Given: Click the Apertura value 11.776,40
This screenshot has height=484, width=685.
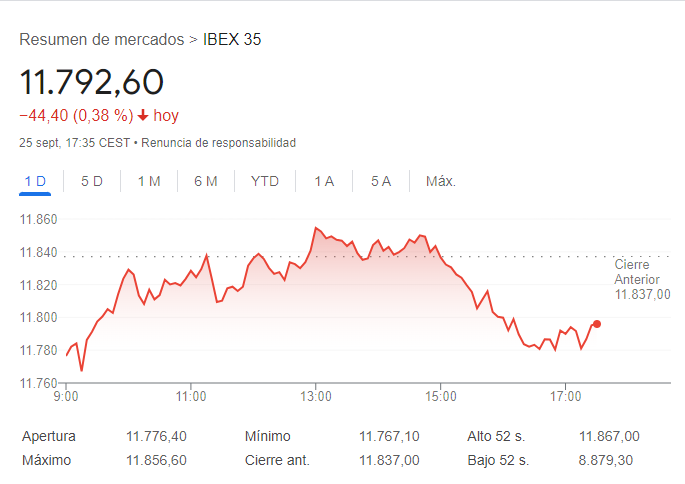Looking at the screenshot, I should pos(156,436).
